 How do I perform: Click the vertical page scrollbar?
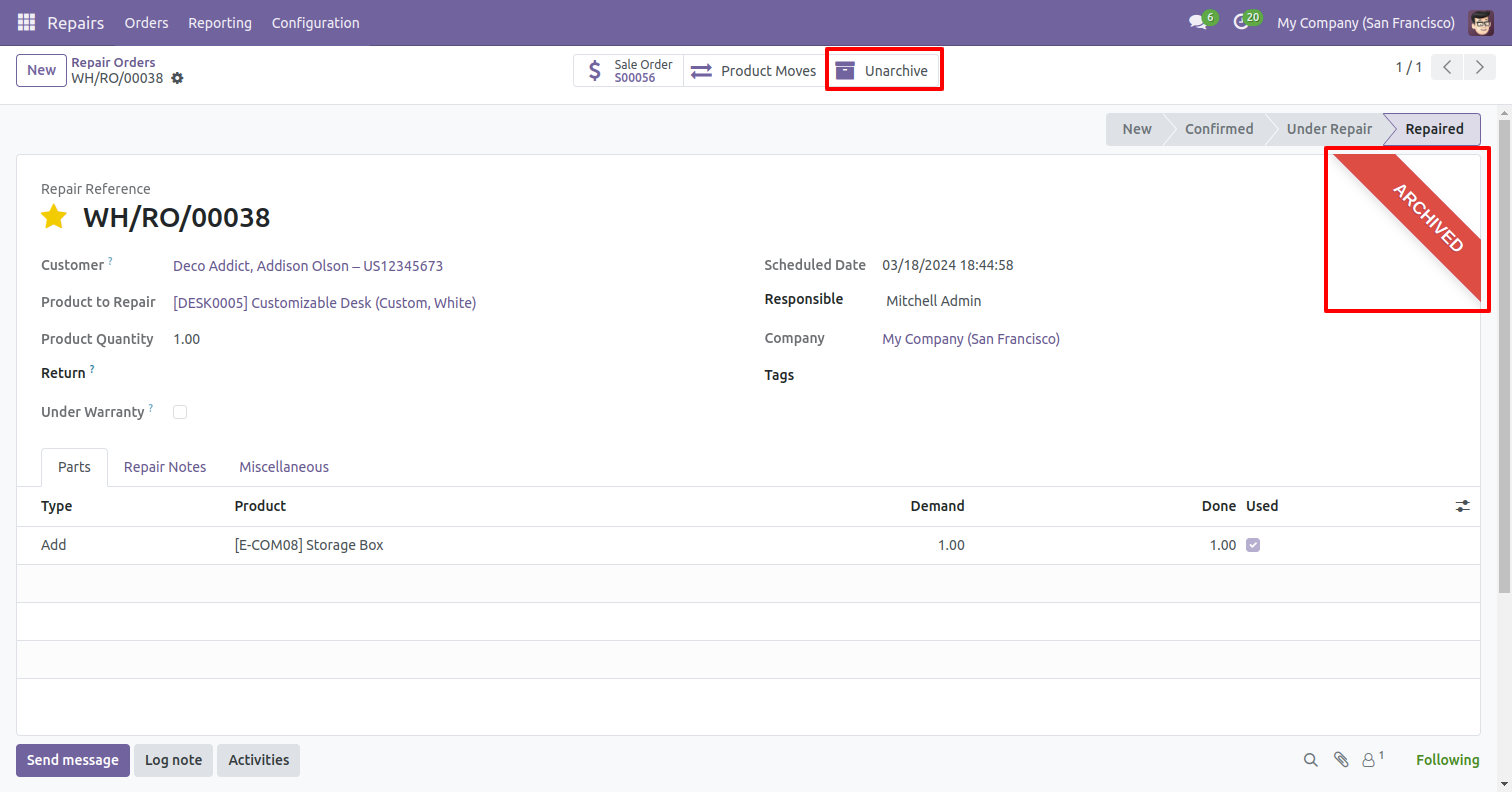[1504, 350]
